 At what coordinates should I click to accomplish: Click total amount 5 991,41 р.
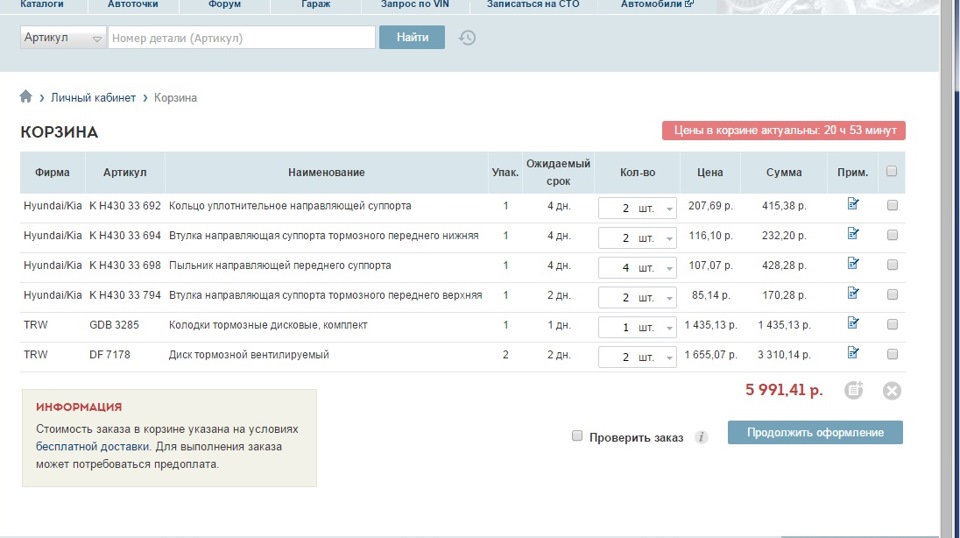coord(784,390)
